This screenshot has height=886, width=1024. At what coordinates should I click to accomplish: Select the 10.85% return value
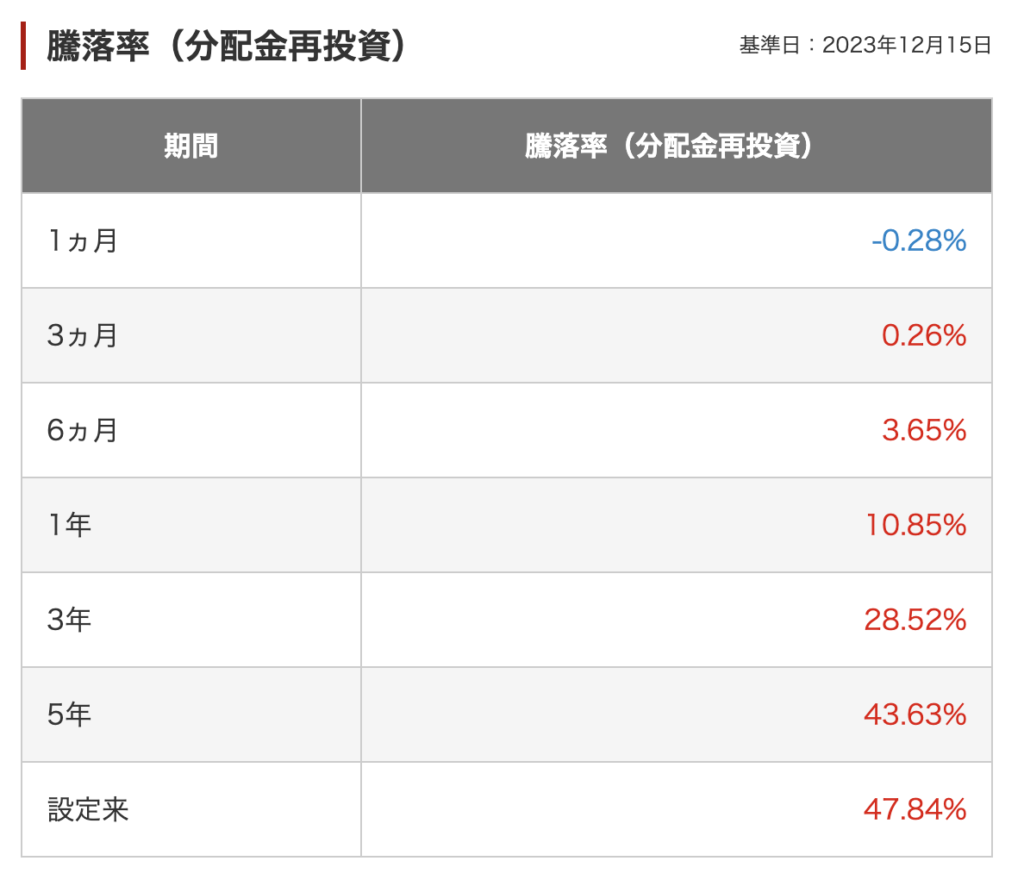(917, 526)
